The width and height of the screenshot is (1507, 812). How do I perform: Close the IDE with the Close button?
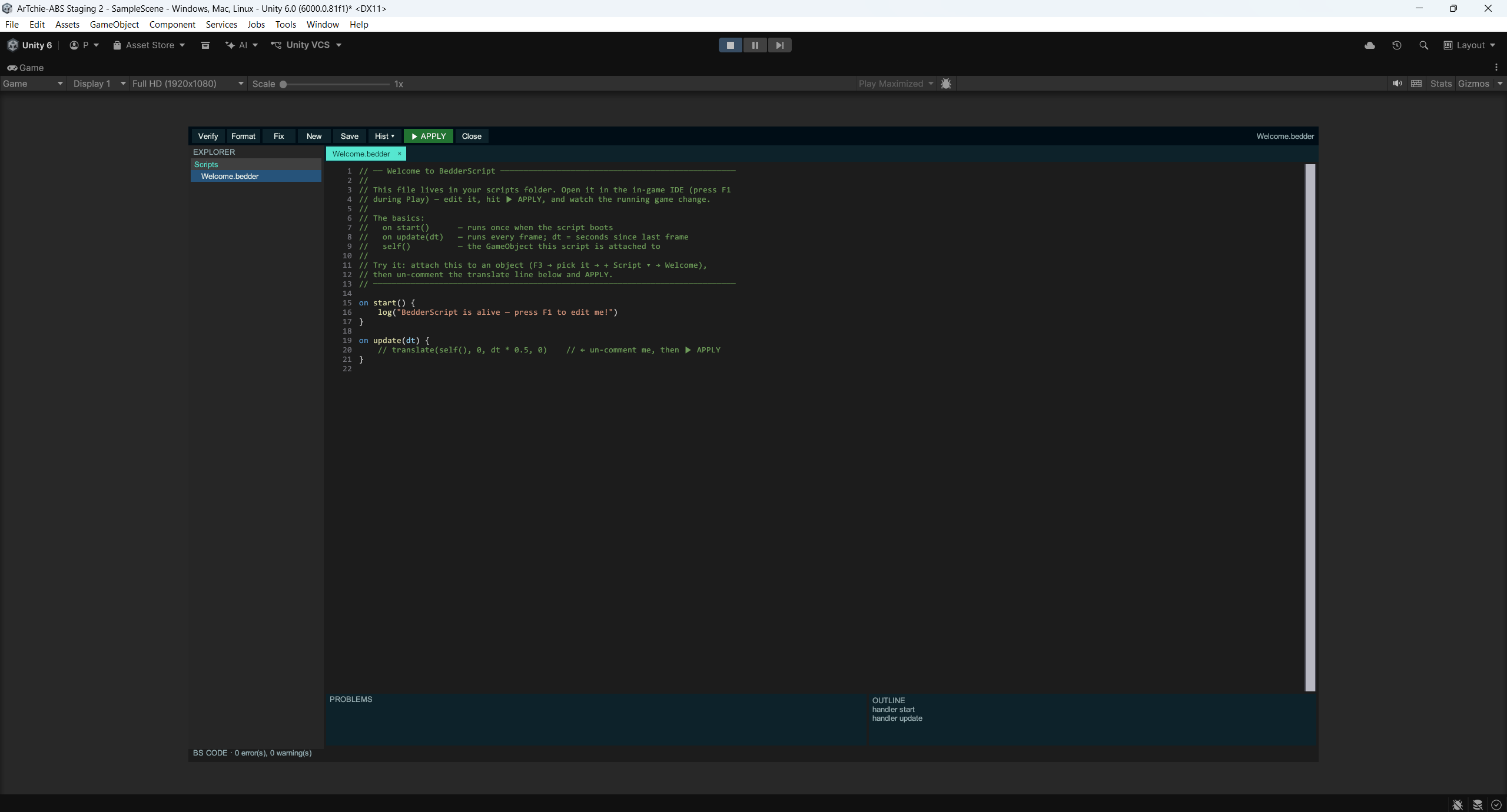[472, 136]
